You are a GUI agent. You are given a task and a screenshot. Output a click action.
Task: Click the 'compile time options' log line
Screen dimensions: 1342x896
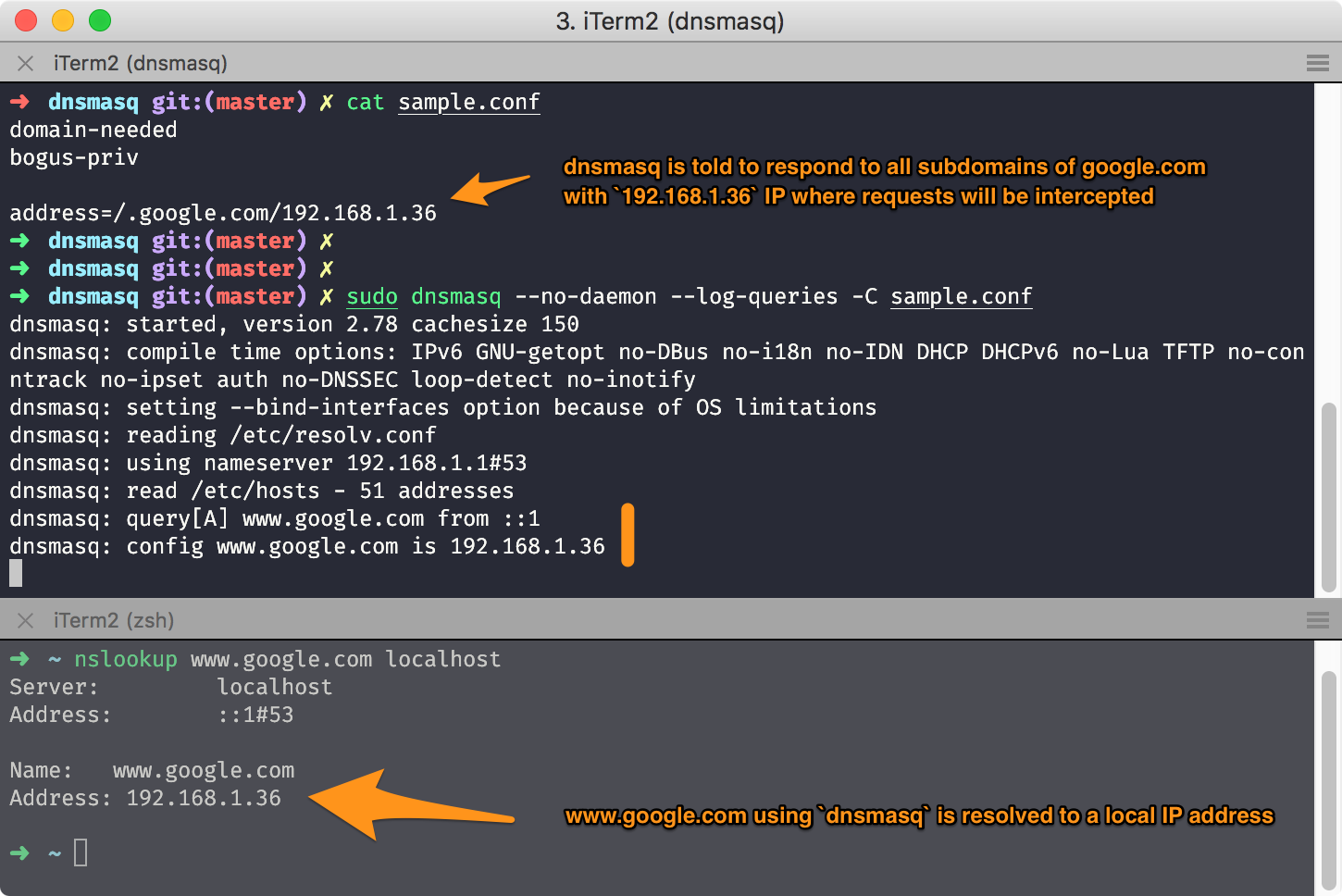(x=657, y=352)
